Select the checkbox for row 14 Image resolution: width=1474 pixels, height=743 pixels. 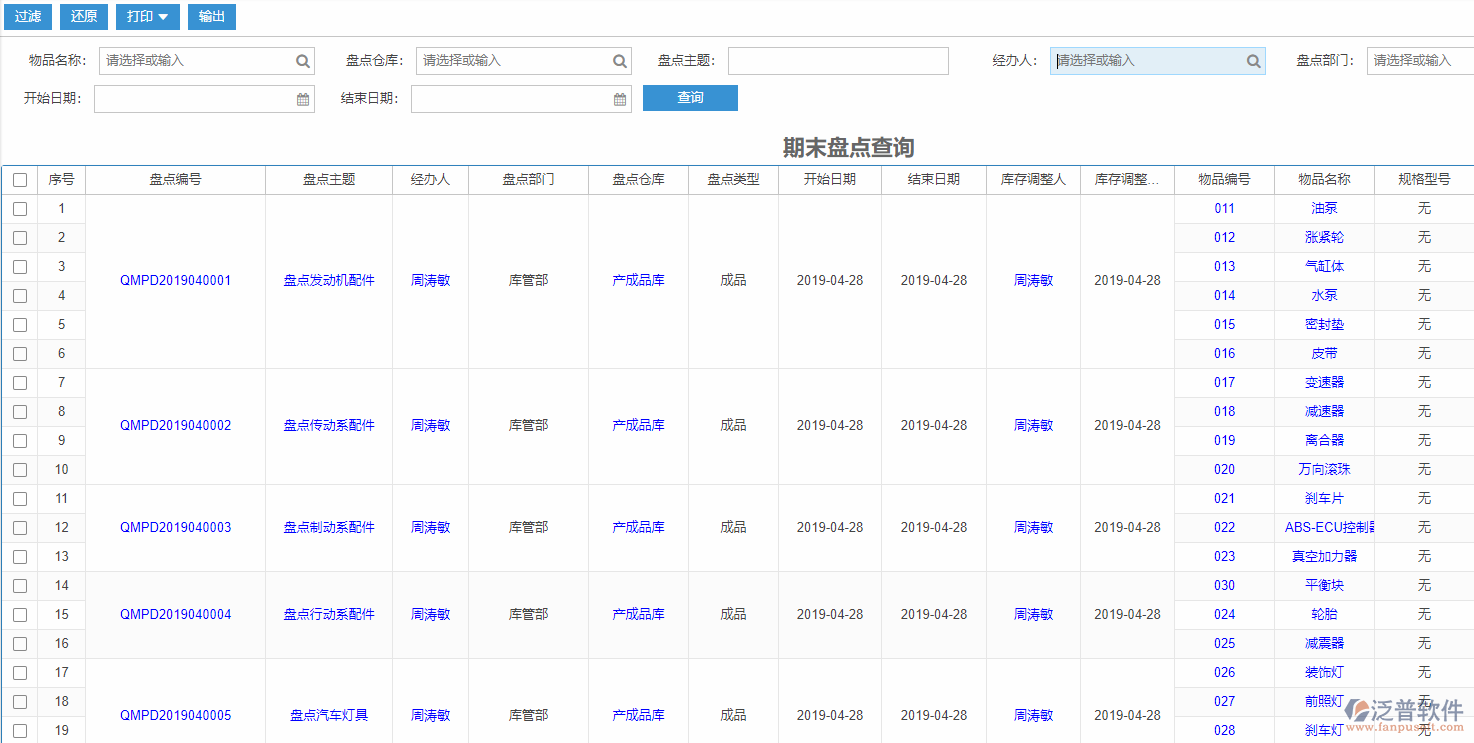(x=20, y=586)
